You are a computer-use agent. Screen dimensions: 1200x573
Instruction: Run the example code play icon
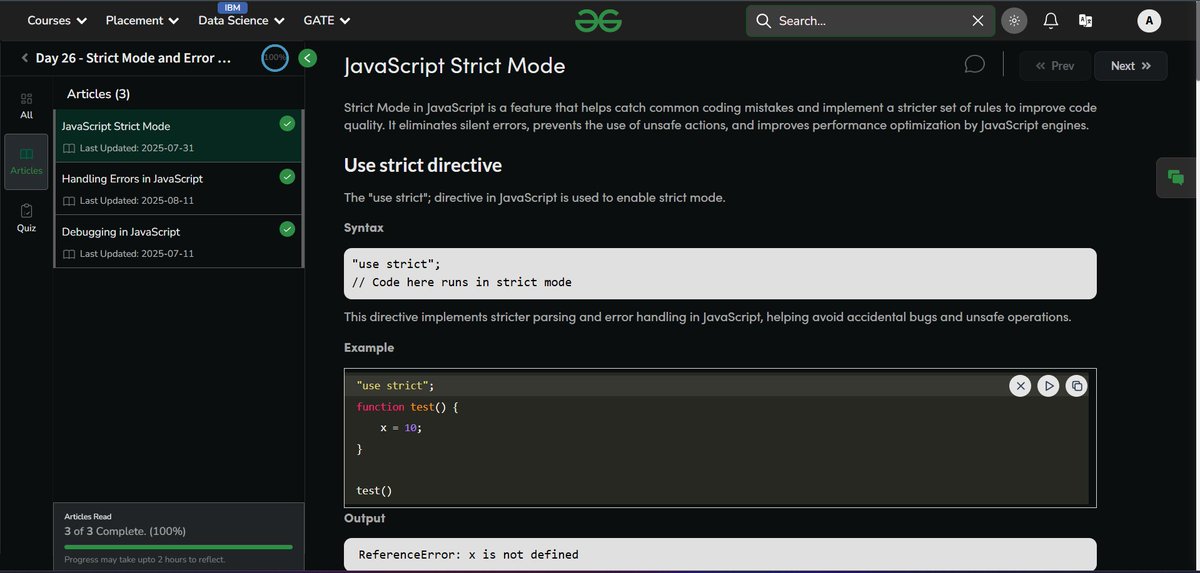tap(1048, 385)
